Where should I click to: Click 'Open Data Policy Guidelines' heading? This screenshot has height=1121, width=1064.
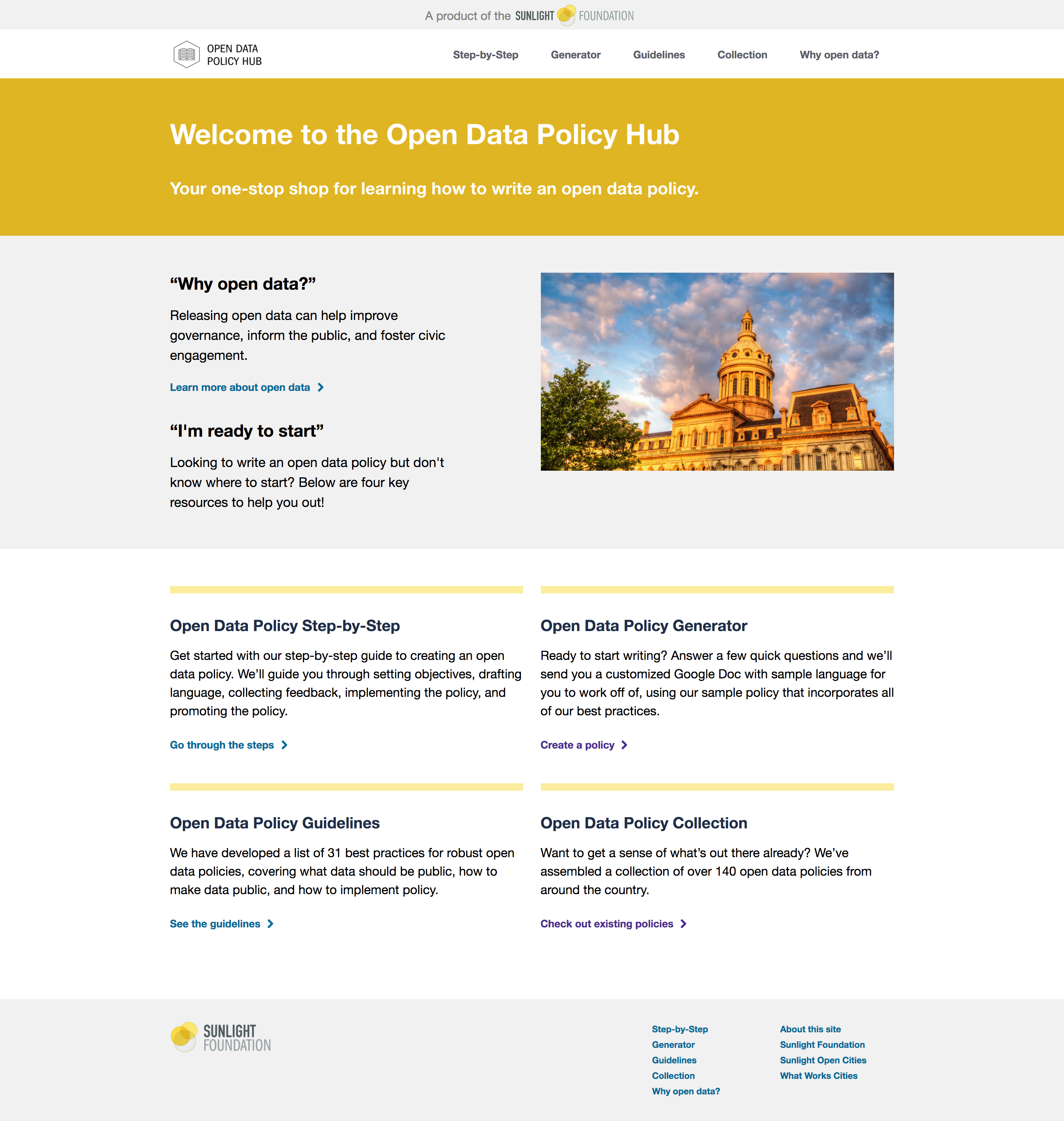coord(274,823)
